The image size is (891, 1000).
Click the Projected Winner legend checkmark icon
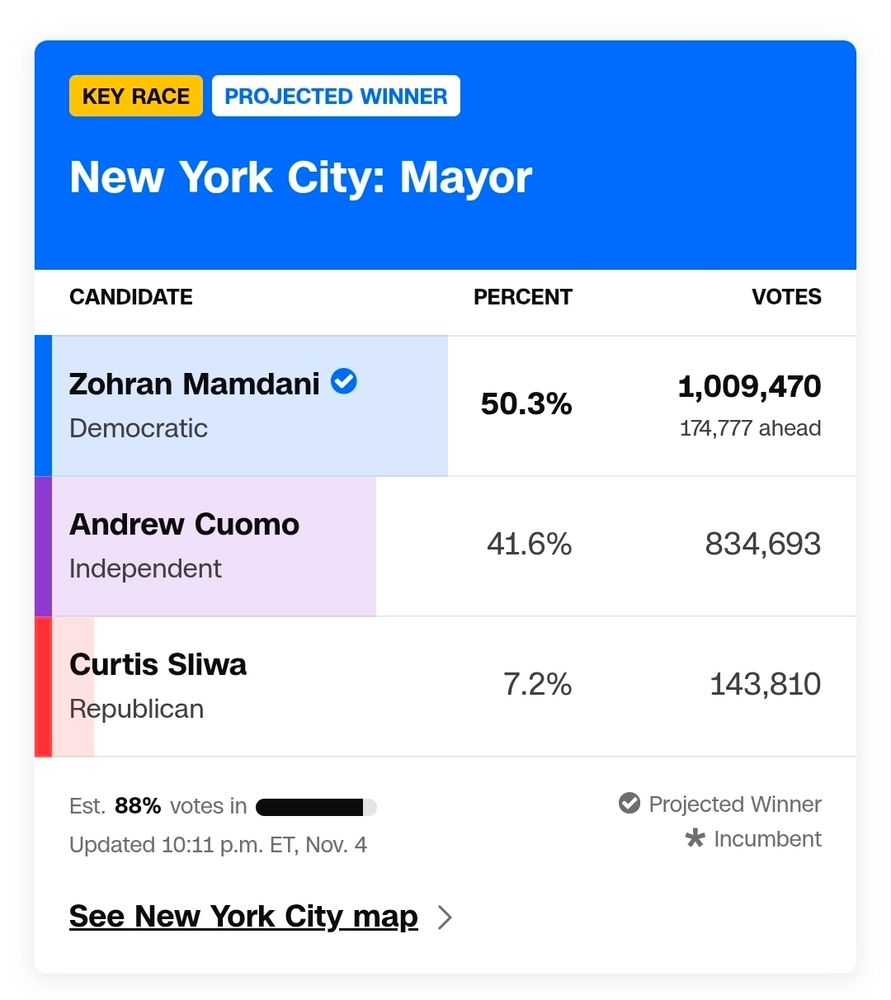[629, 803]
